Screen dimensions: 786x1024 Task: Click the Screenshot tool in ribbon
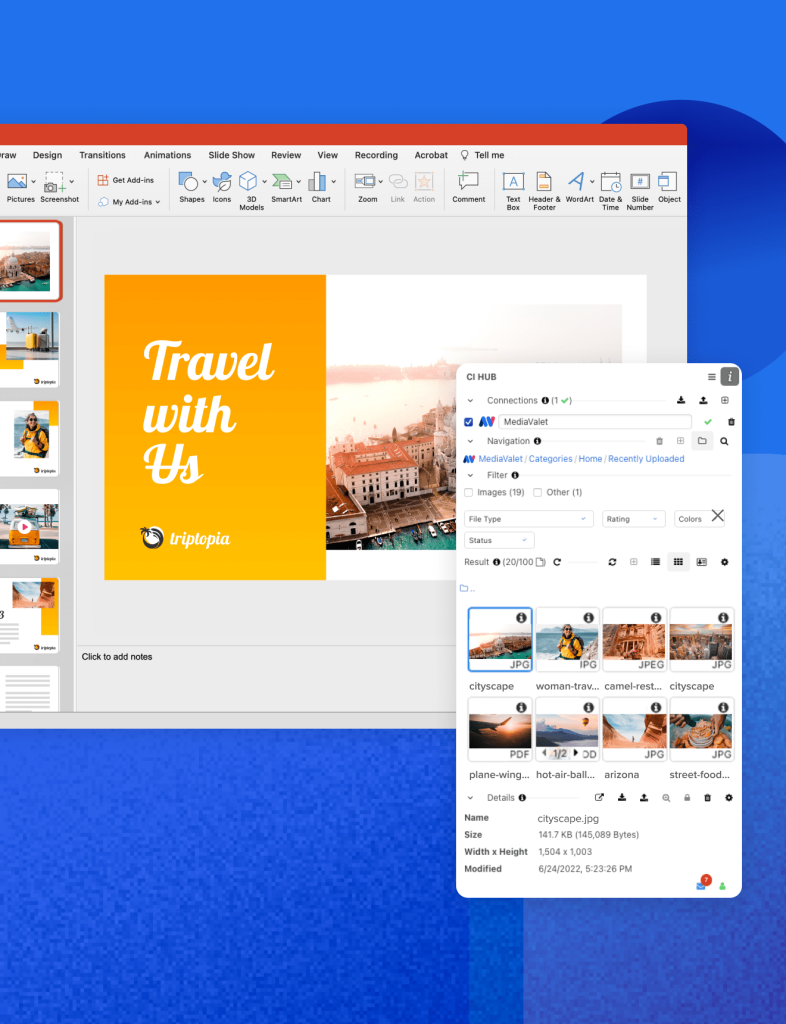coord(59,187)
